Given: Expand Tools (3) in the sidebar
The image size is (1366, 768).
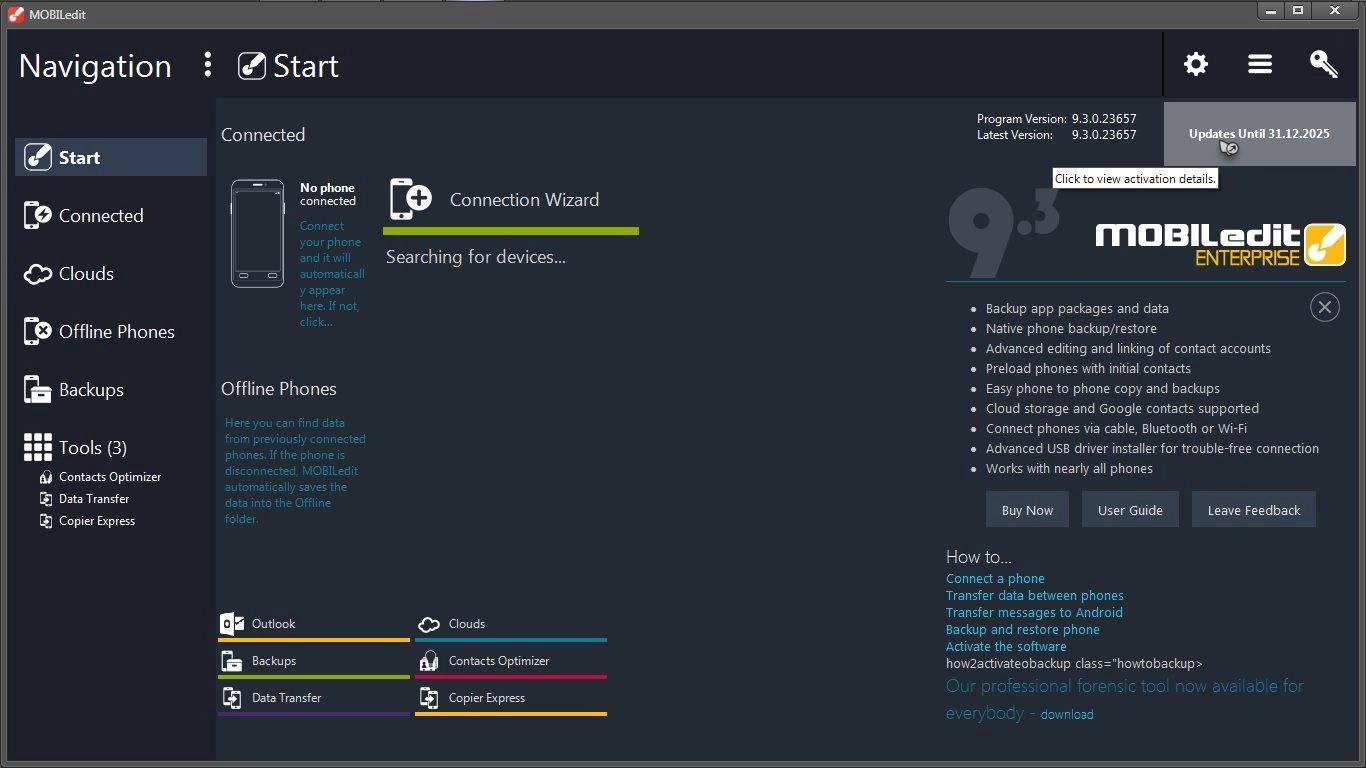Looking at the screenshot, I should pos(111,447).
